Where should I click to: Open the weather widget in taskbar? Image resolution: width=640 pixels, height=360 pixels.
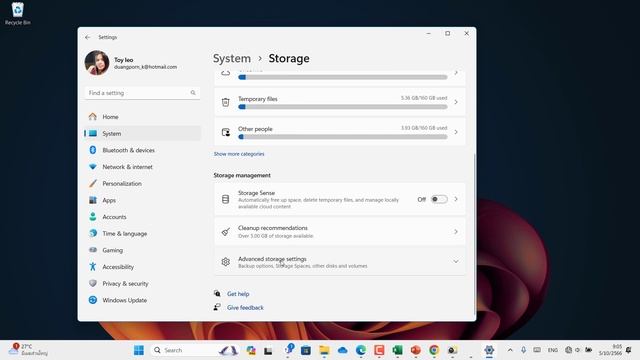[29, 350]
